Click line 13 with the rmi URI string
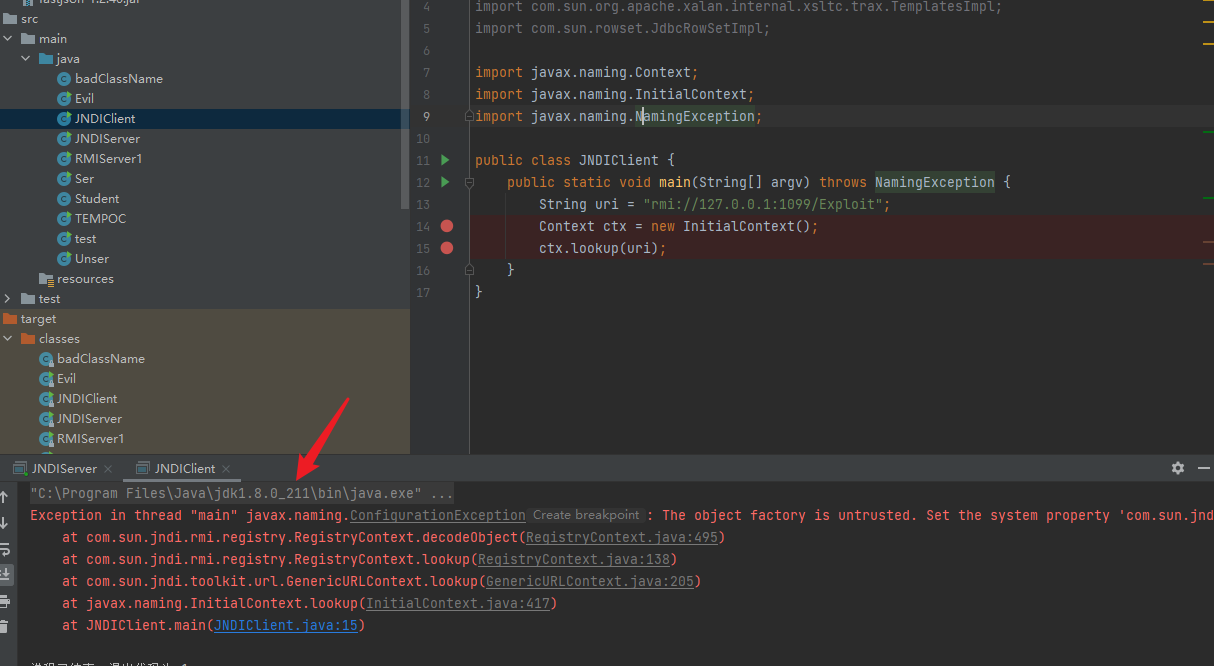Image resolution: width=1214 pixels, height=666 pixels. coord(714,204)
